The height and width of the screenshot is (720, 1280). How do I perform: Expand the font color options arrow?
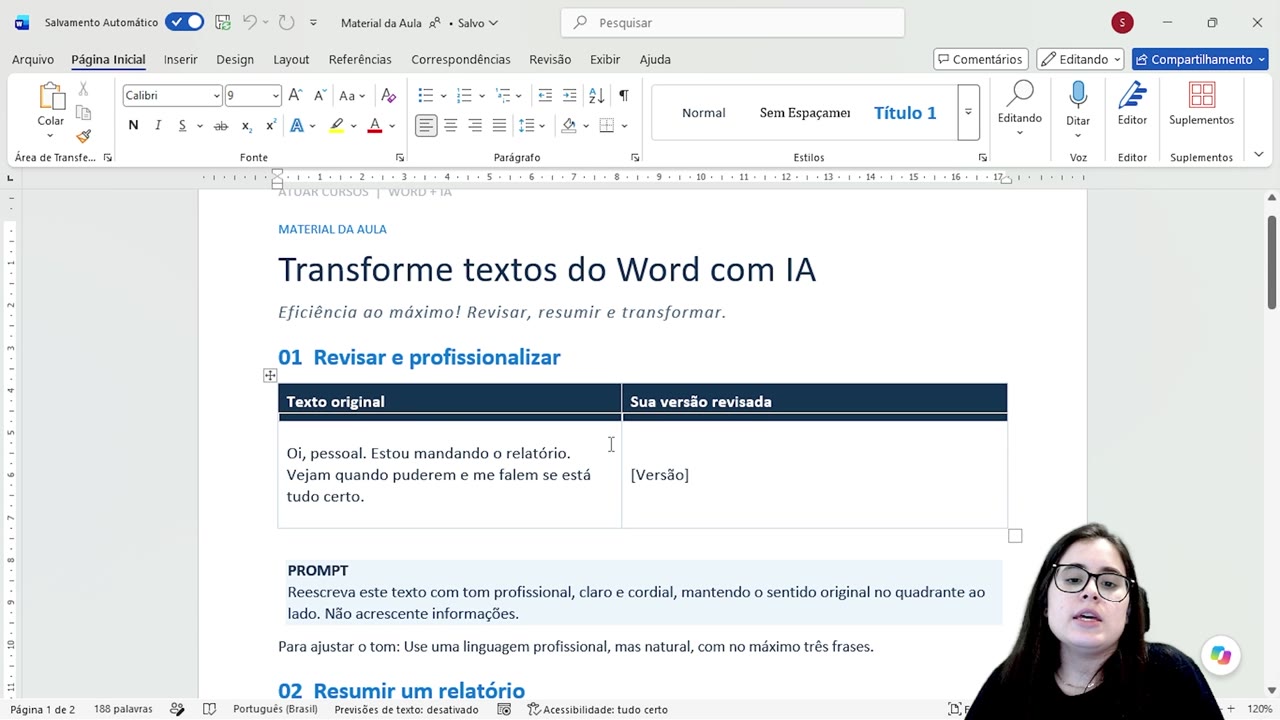(392, 125)
